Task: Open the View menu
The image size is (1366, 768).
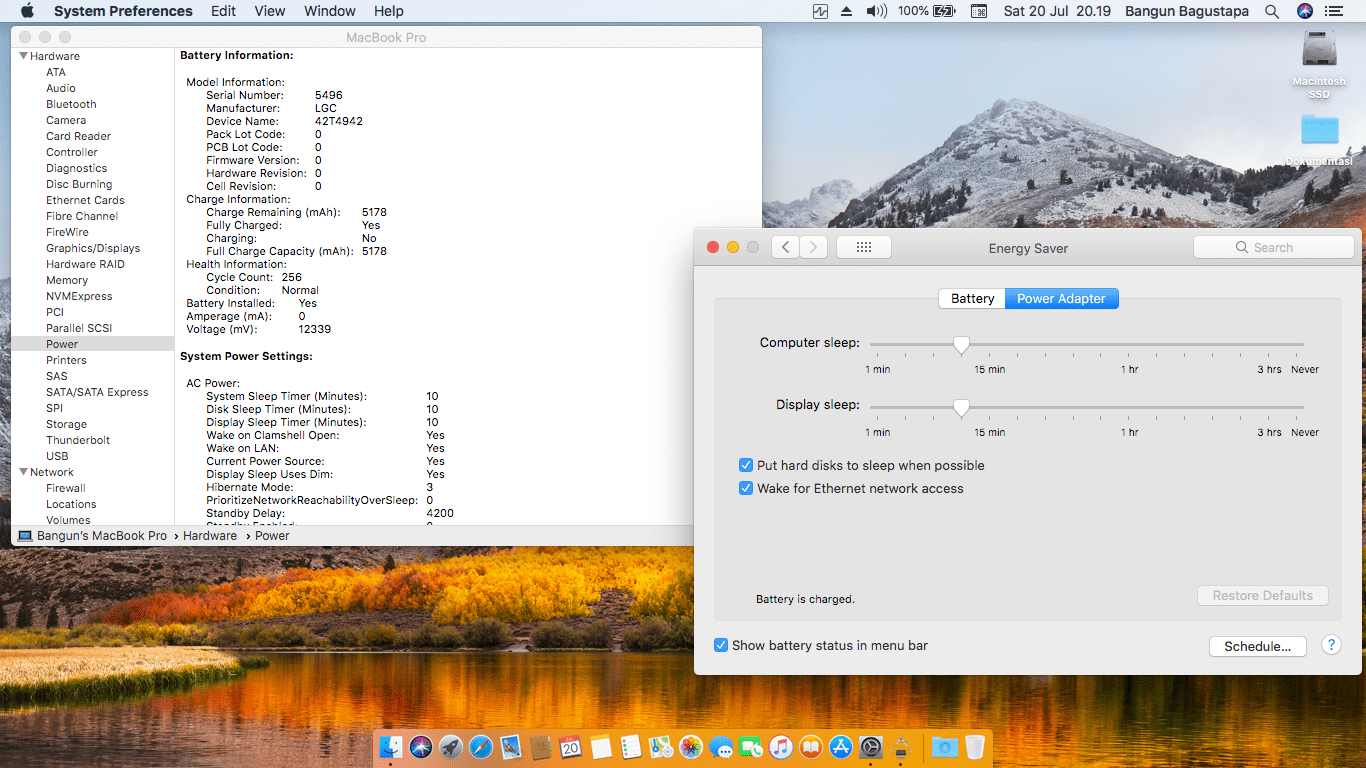Action: pos(270,11)
